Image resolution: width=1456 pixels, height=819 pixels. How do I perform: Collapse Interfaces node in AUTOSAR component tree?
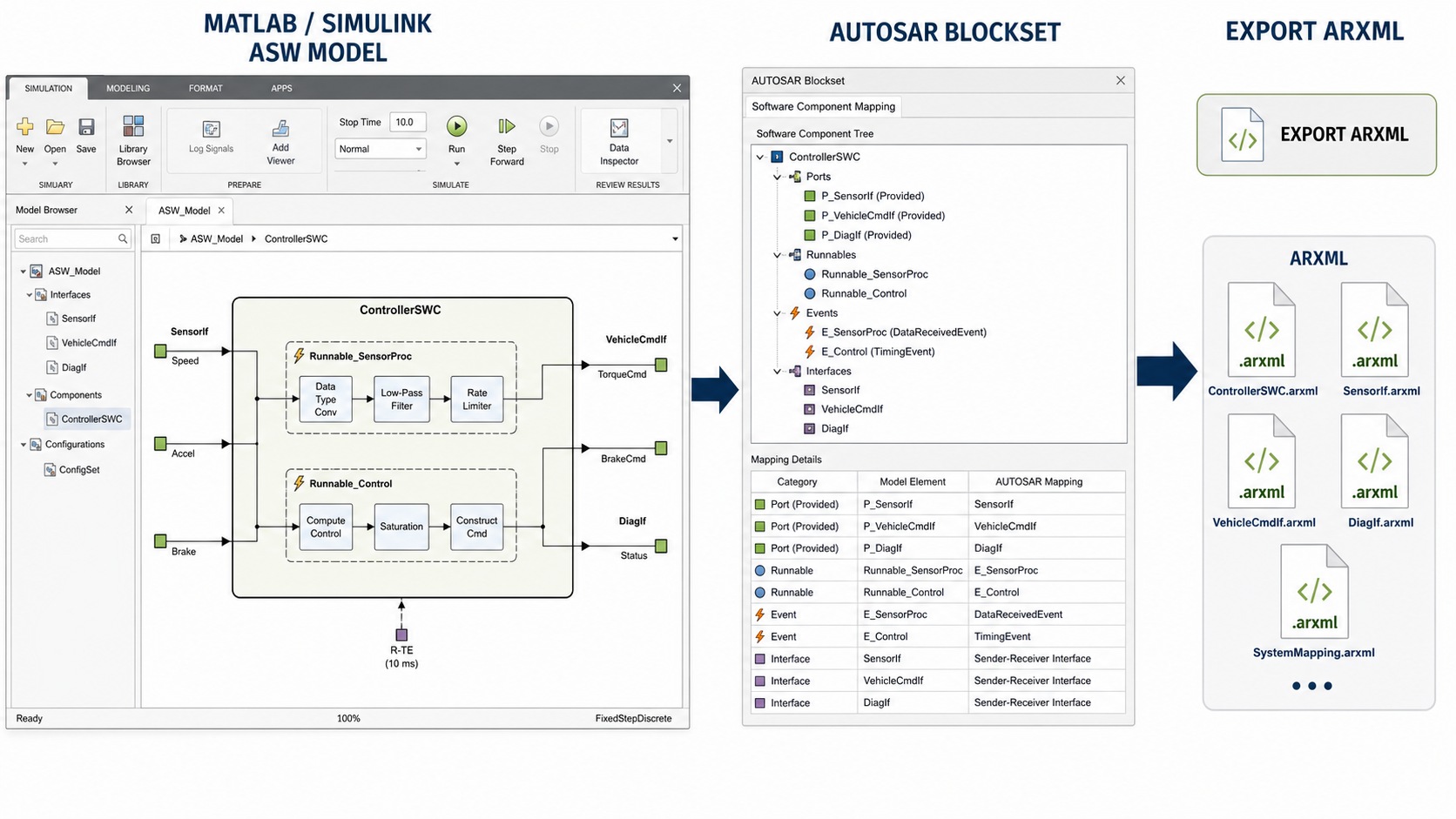point(777,372)
